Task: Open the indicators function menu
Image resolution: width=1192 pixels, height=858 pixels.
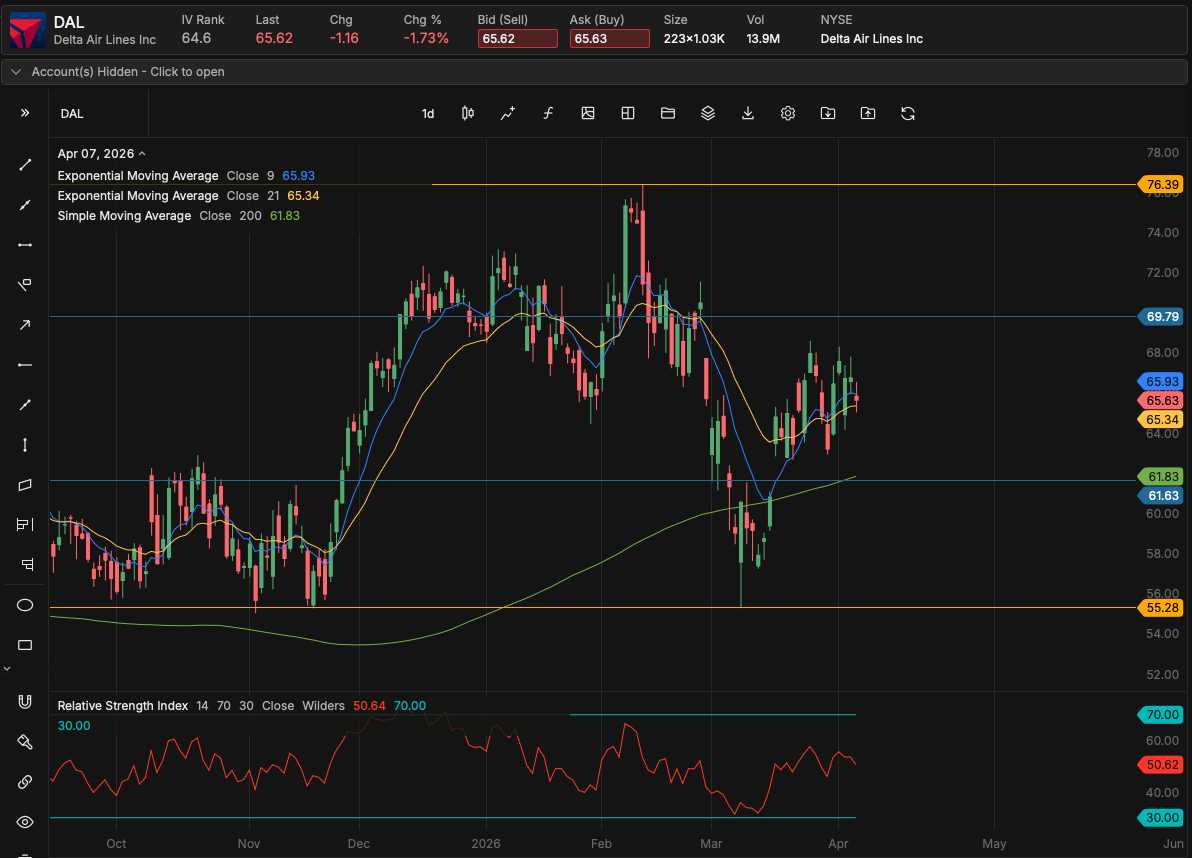Action: [548, 113]
